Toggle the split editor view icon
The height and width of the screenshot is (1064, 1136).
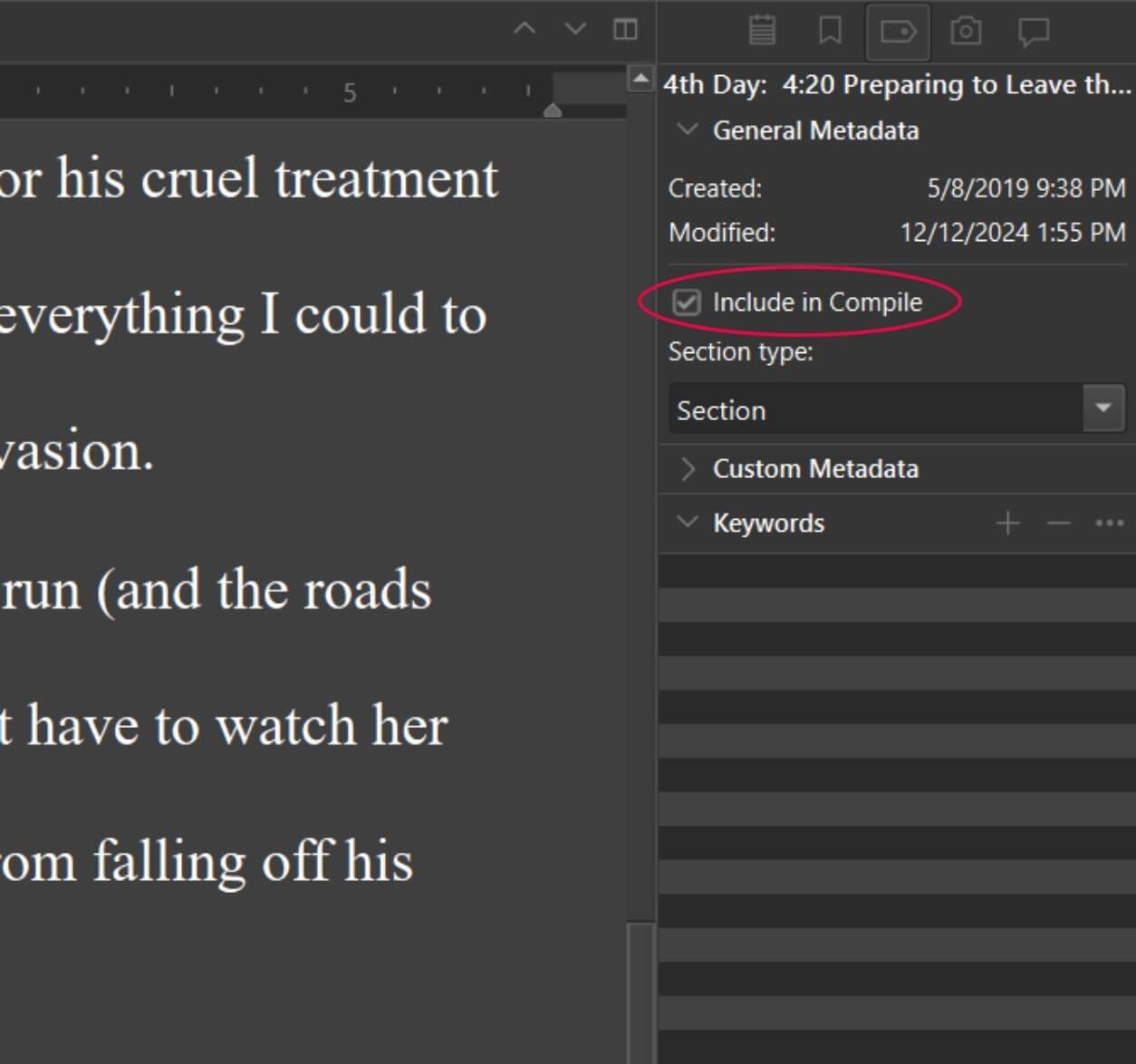[625, 29]
